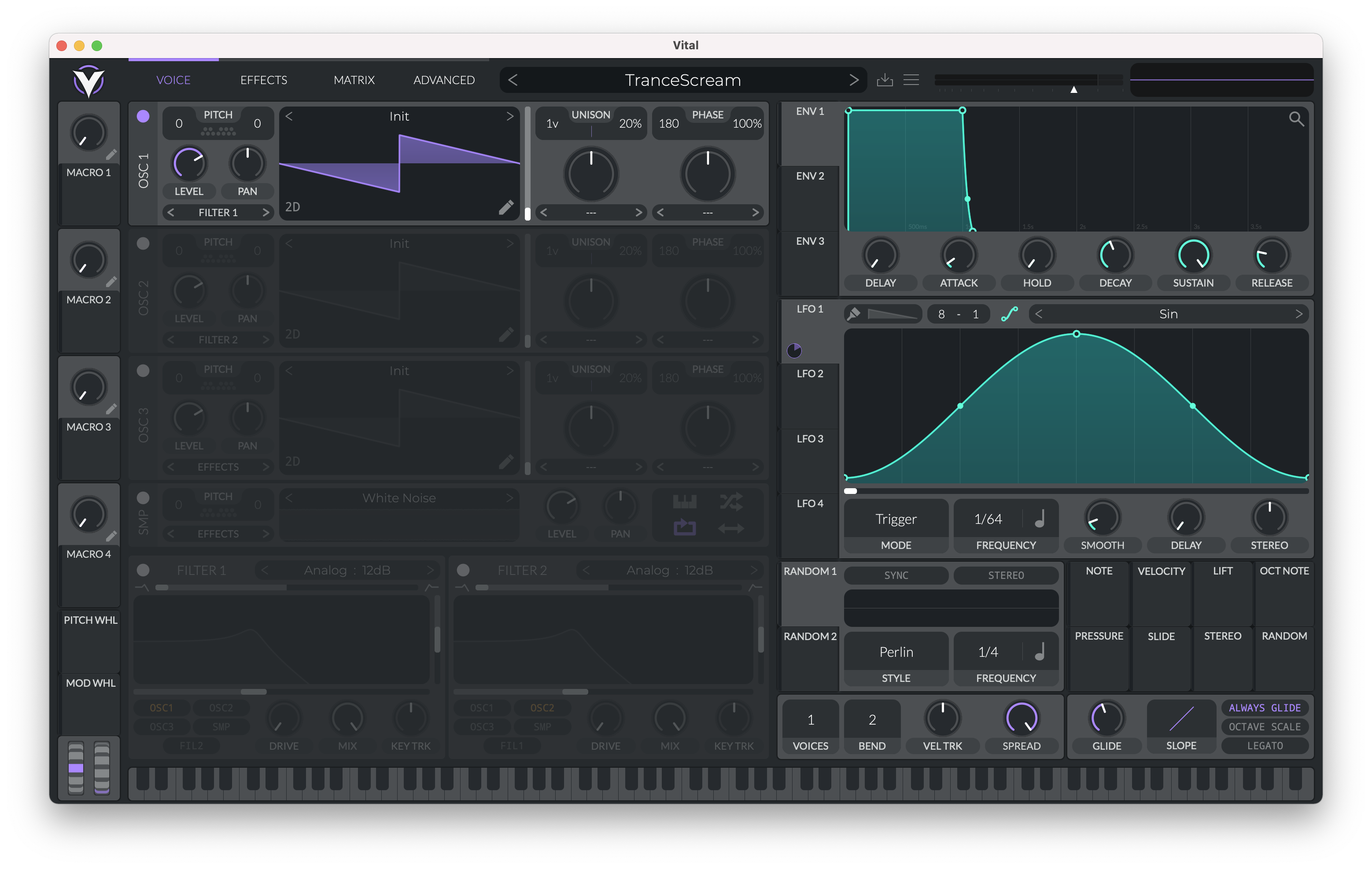This screenshot has width=1372, height=869.
Task: Enable Filter 1 power button
Action: tap(143, 570)
